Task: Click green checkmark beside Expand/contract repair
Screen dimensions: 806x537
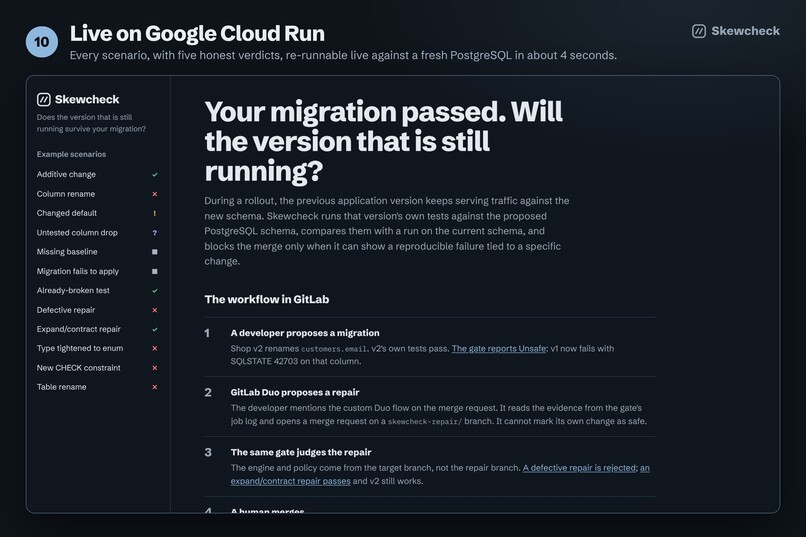Action: coord(154,329)
